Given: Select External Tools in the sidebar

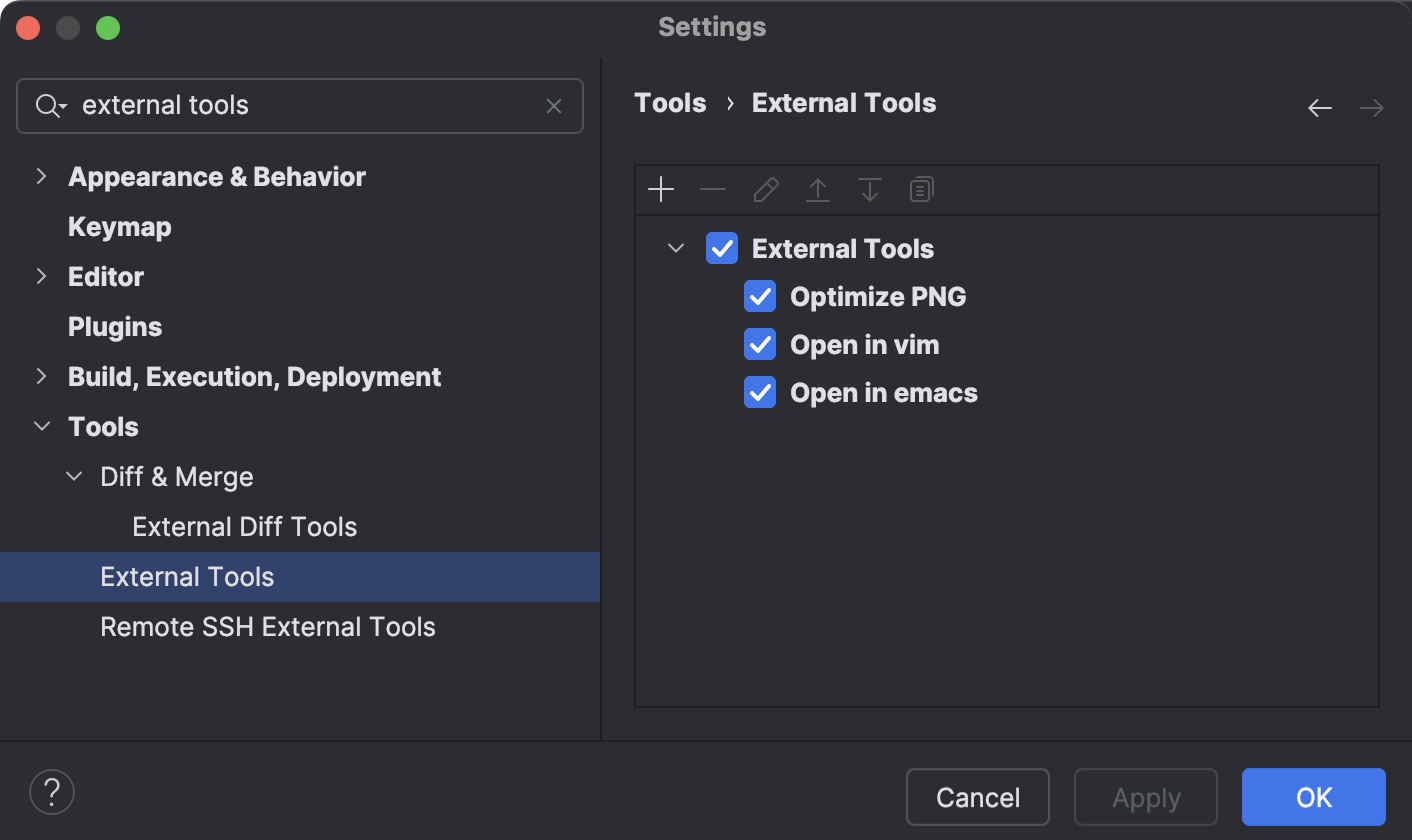Looking at the screenshot, I should click(x=300, y=577).
